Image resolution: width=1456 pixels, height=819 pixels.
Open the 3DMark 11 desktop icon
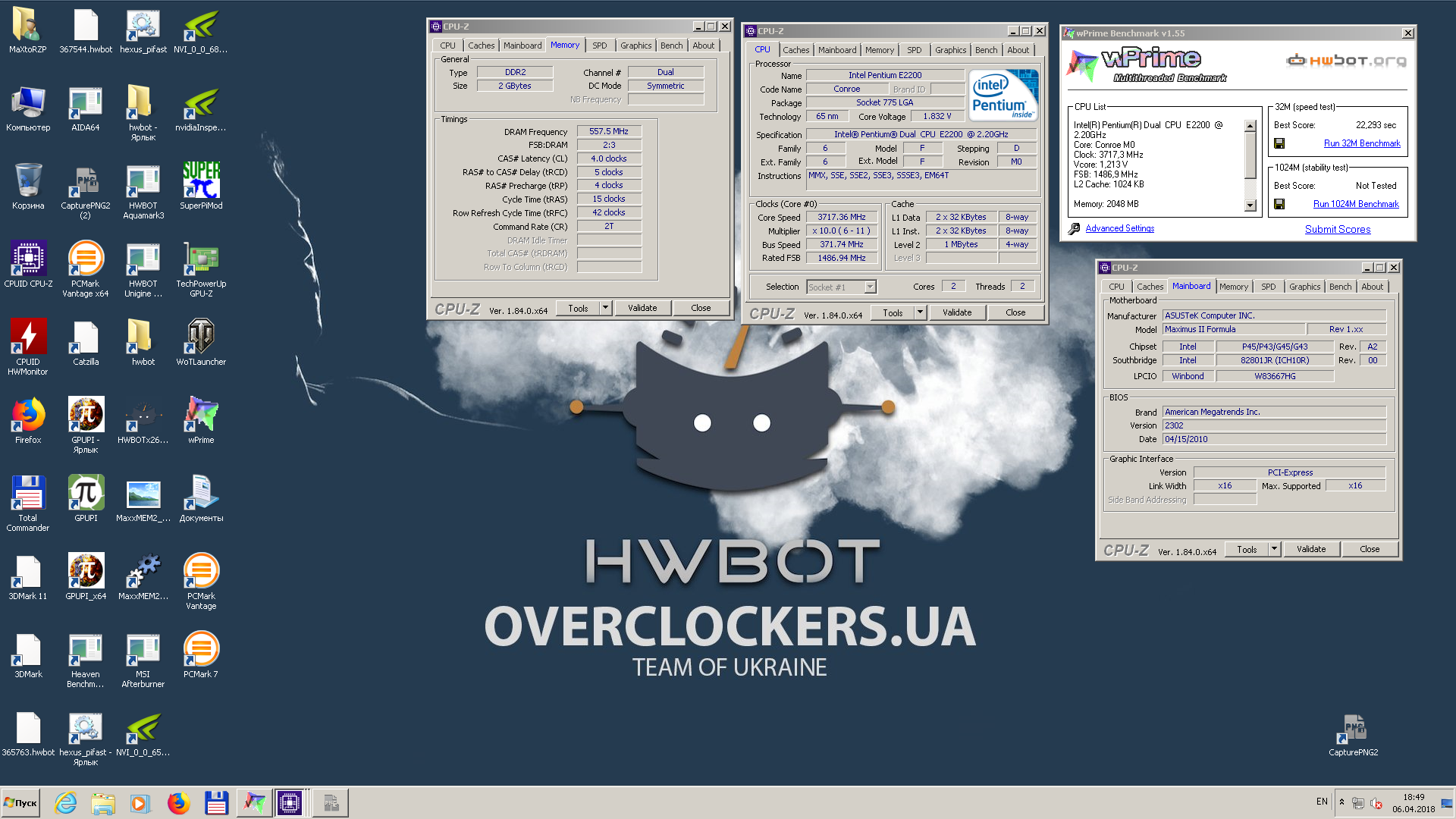tap(28, 577)
